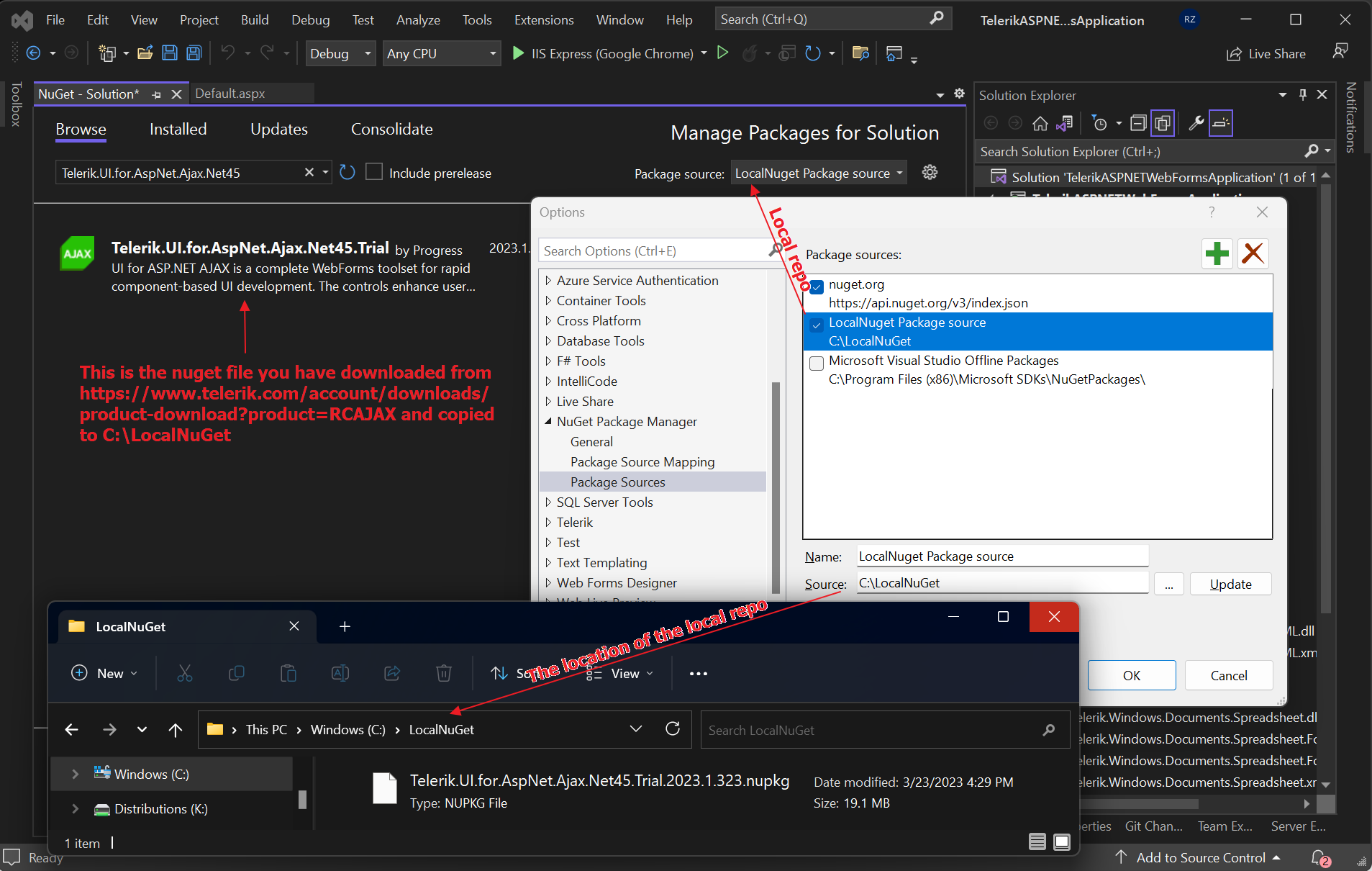The image size is (1372, 871).
Task: Go up one folder level in File Explorer
Action: pyautogui.click(x=176, y=730)
